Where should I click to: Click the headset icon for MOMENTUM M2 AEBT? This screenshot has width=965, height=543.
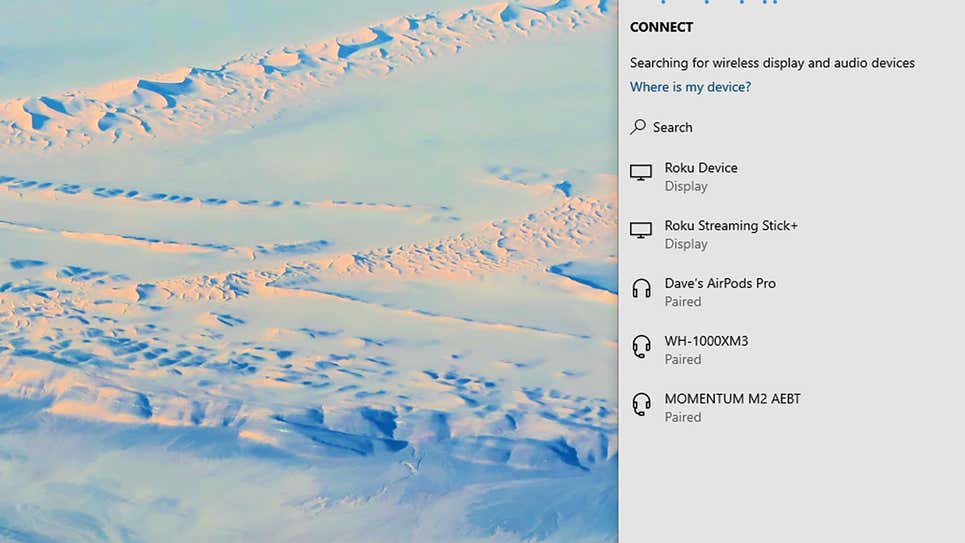coord(641,404)
